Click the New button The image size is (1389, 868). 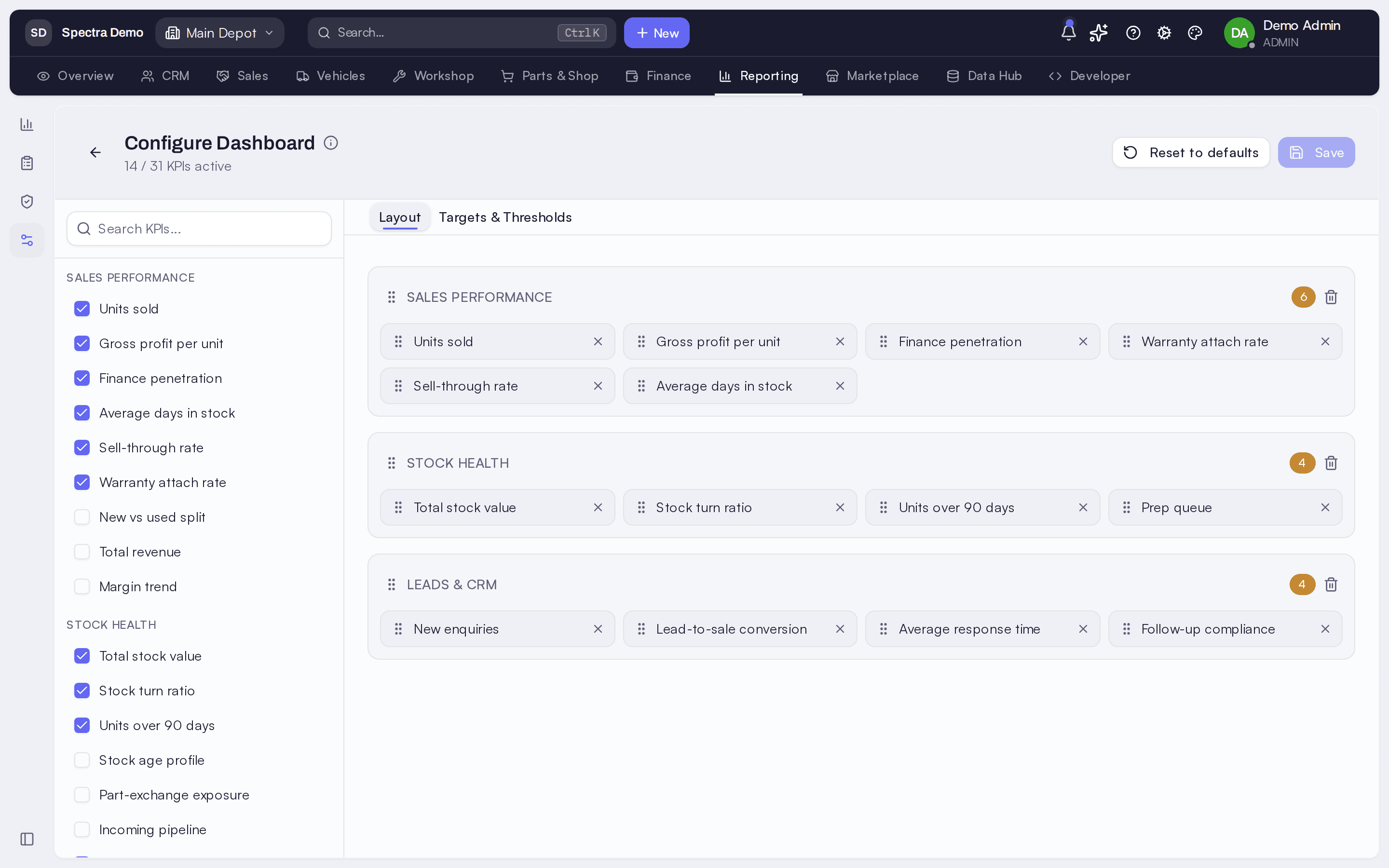[656, 33]
